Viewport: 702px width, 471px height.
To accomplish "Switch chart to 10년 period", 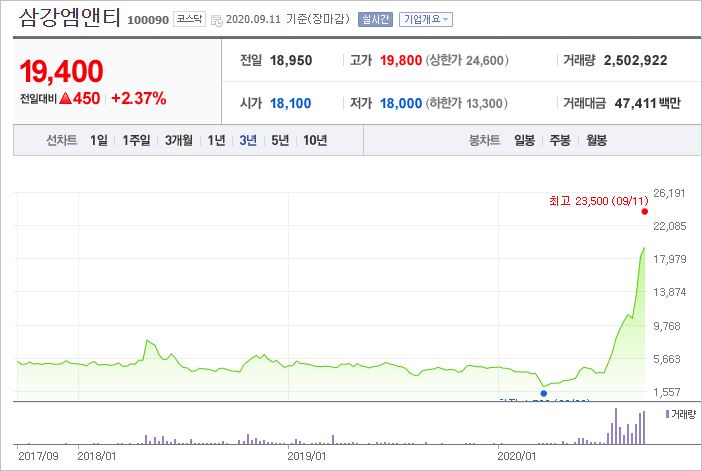I will click(x=315, y=140).
